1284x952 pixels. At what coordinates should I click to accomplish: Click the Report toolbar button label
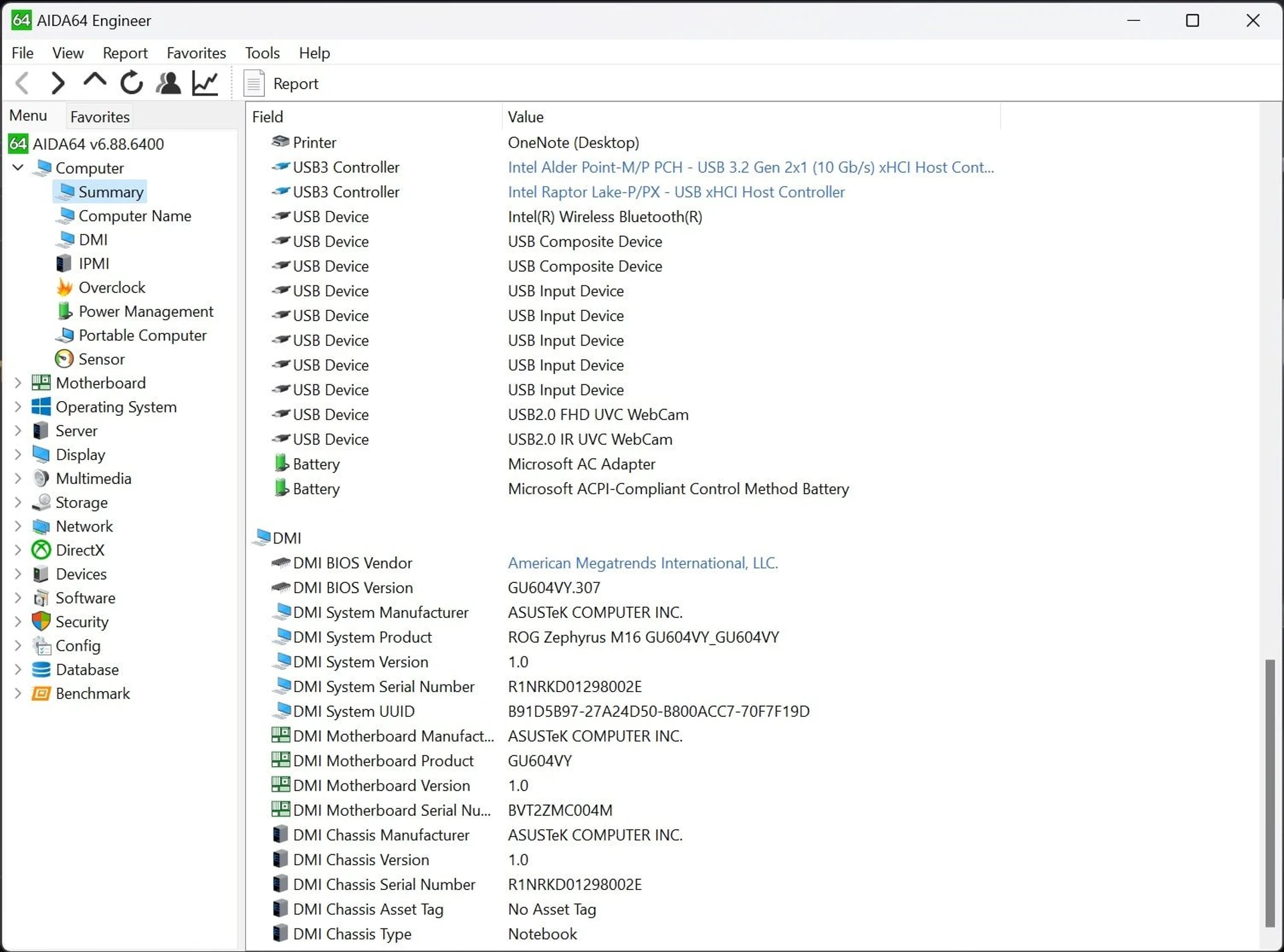296,84
